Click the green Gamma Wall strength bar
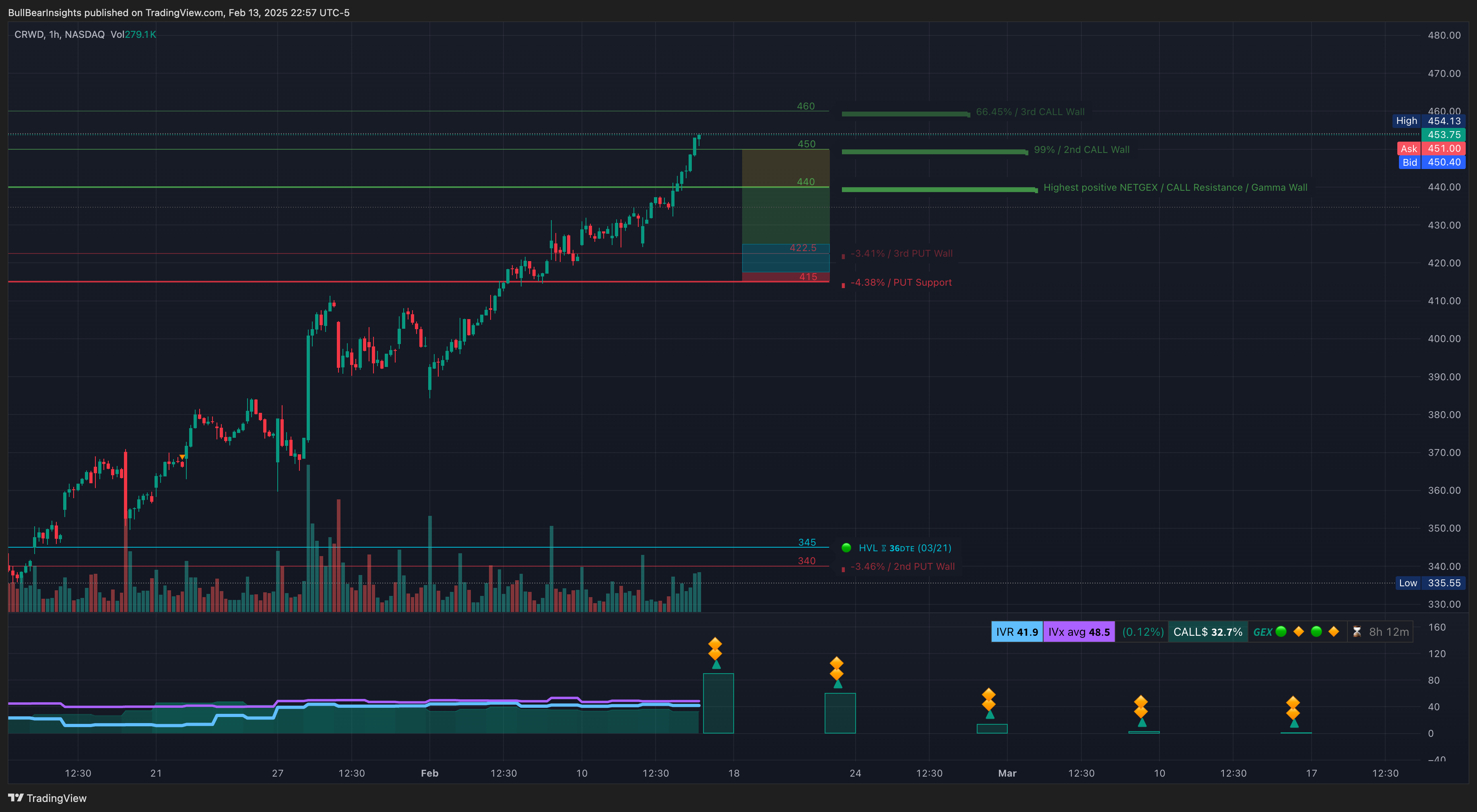1477x812 pixels. [939, 190]
